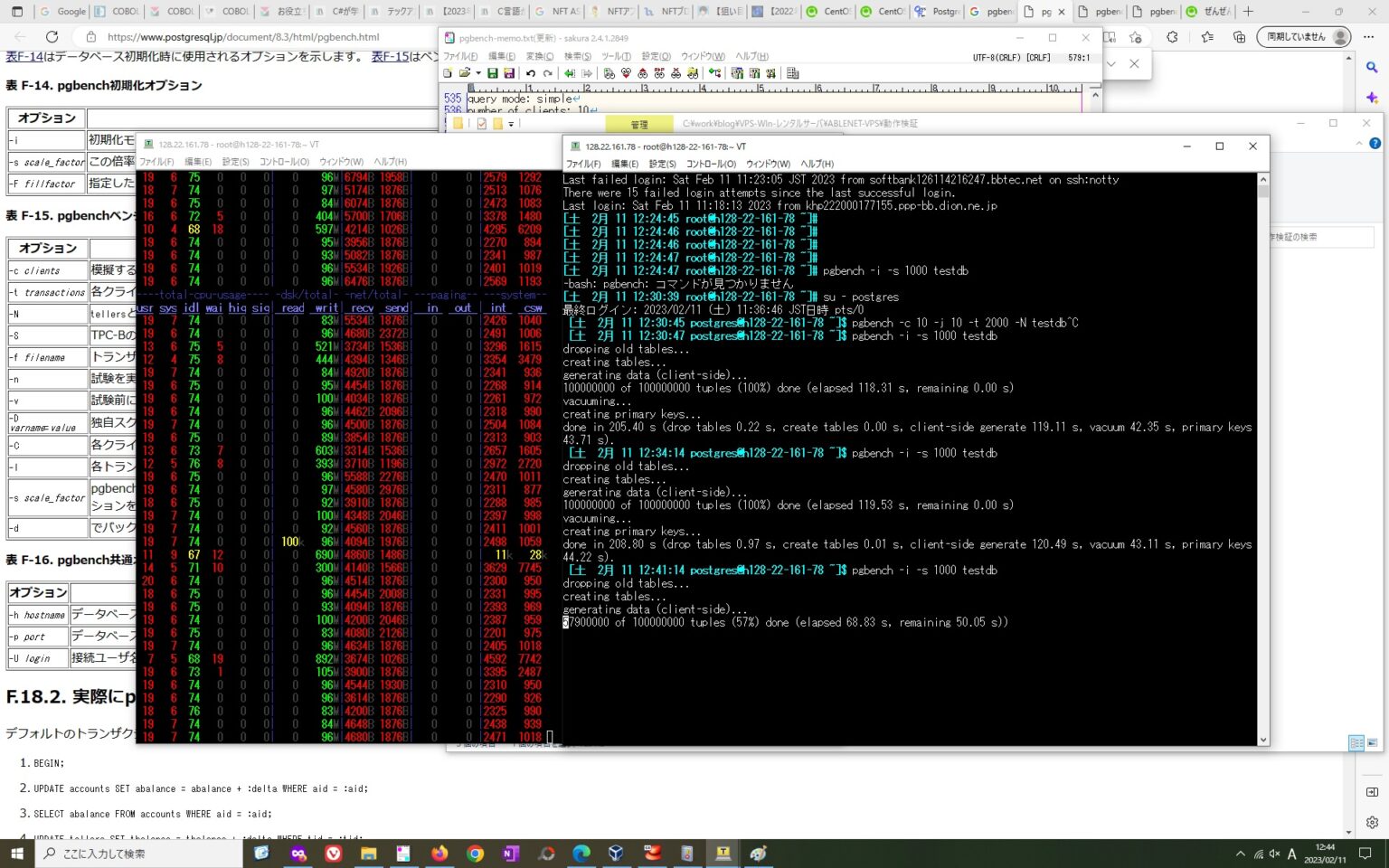Open the コントロール(O) menu in right terminal
Screen dimensions: 1389x868
711,164
